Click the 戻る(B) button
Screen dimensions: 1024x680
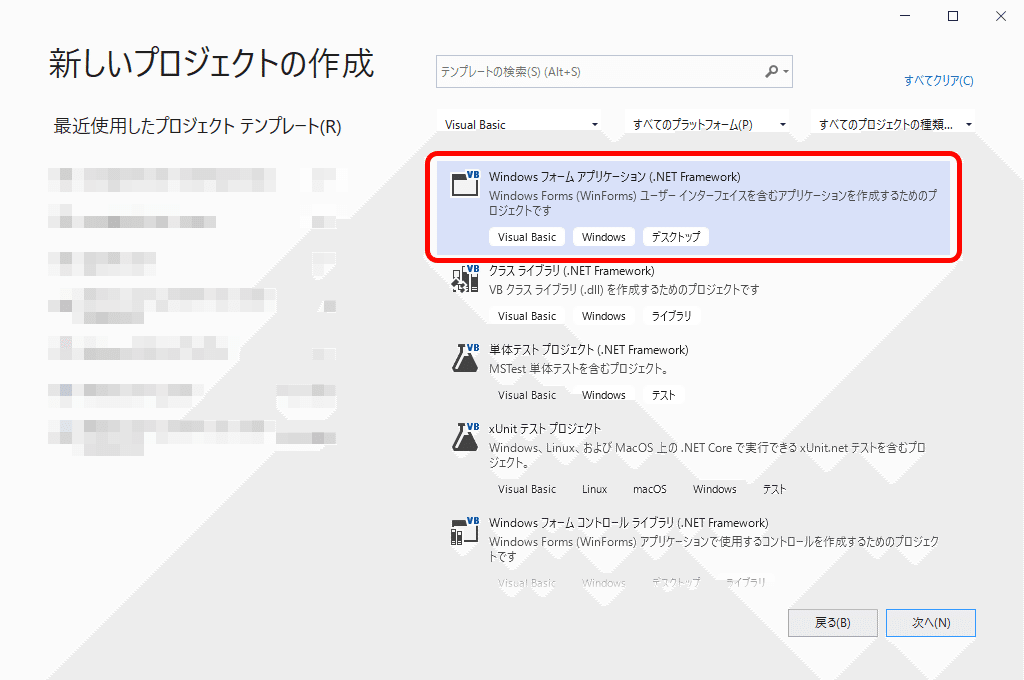point(832,623)
